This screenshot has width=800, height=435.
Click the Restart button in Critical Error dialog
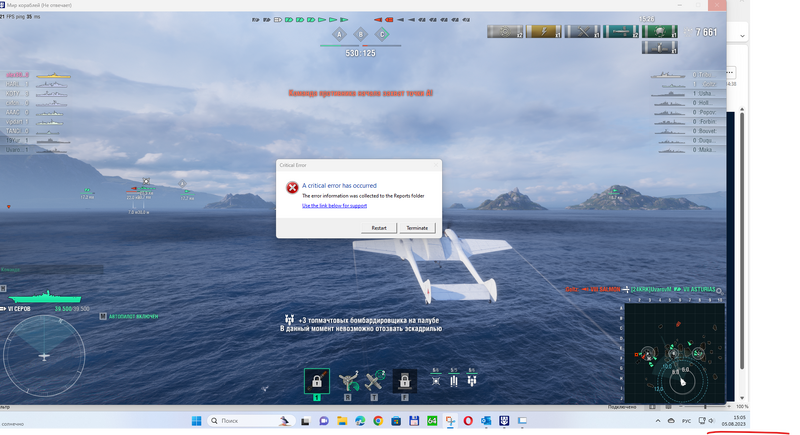379,228
